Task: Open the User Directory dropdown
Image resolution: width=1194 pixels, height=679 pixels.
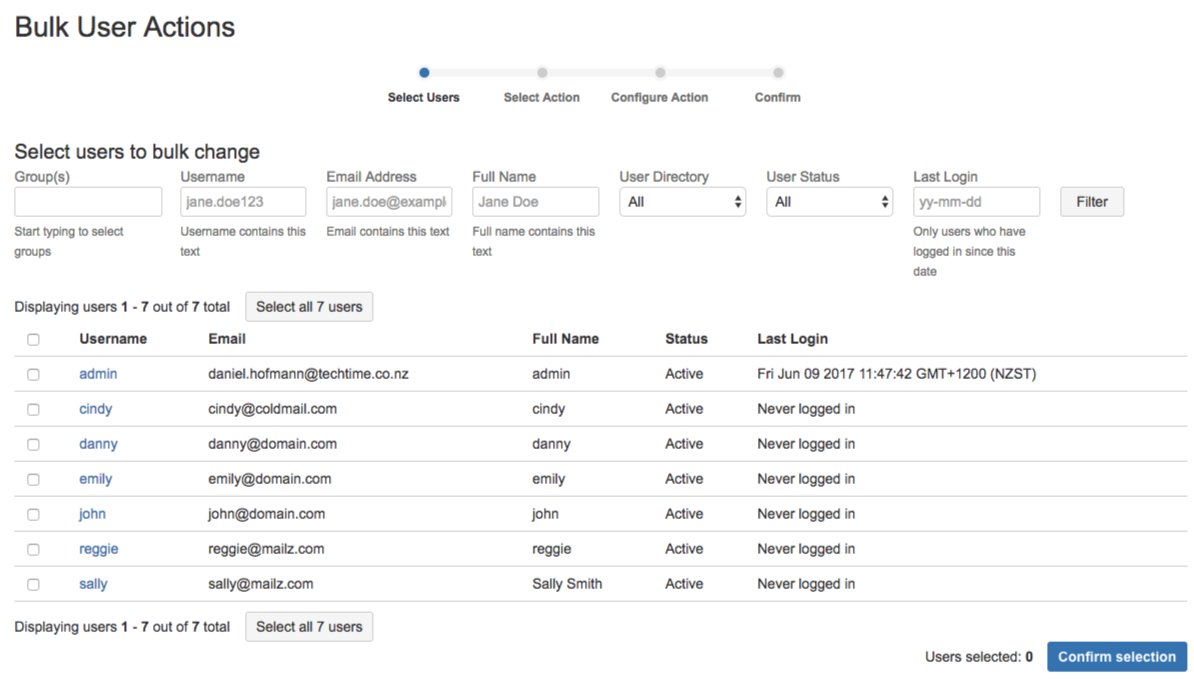Action: coord(682,202)
